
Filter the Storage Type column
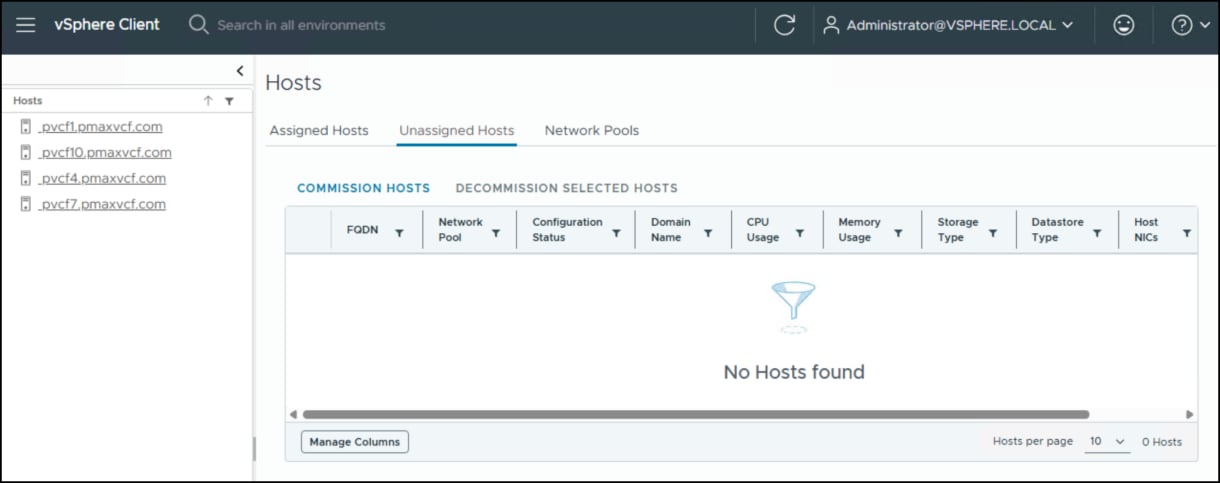pos(993,233)
